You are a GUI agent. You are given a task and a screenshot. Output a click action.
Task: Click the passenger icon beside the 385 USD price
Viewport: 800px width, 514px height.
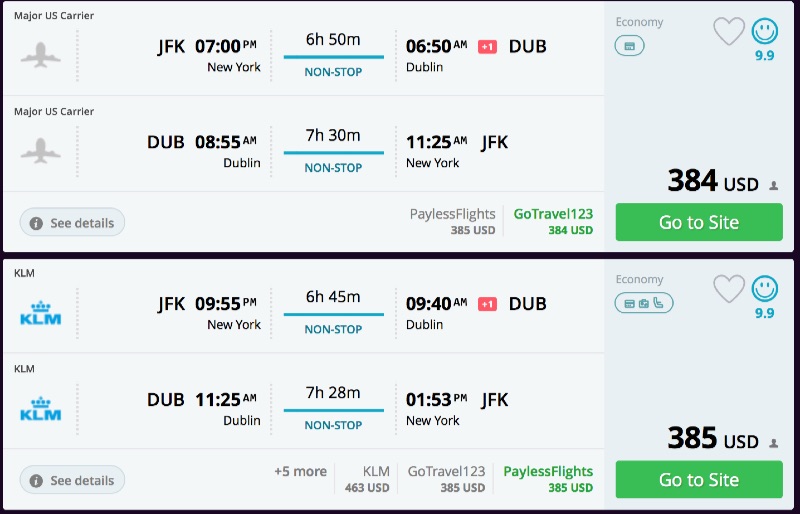773,443
